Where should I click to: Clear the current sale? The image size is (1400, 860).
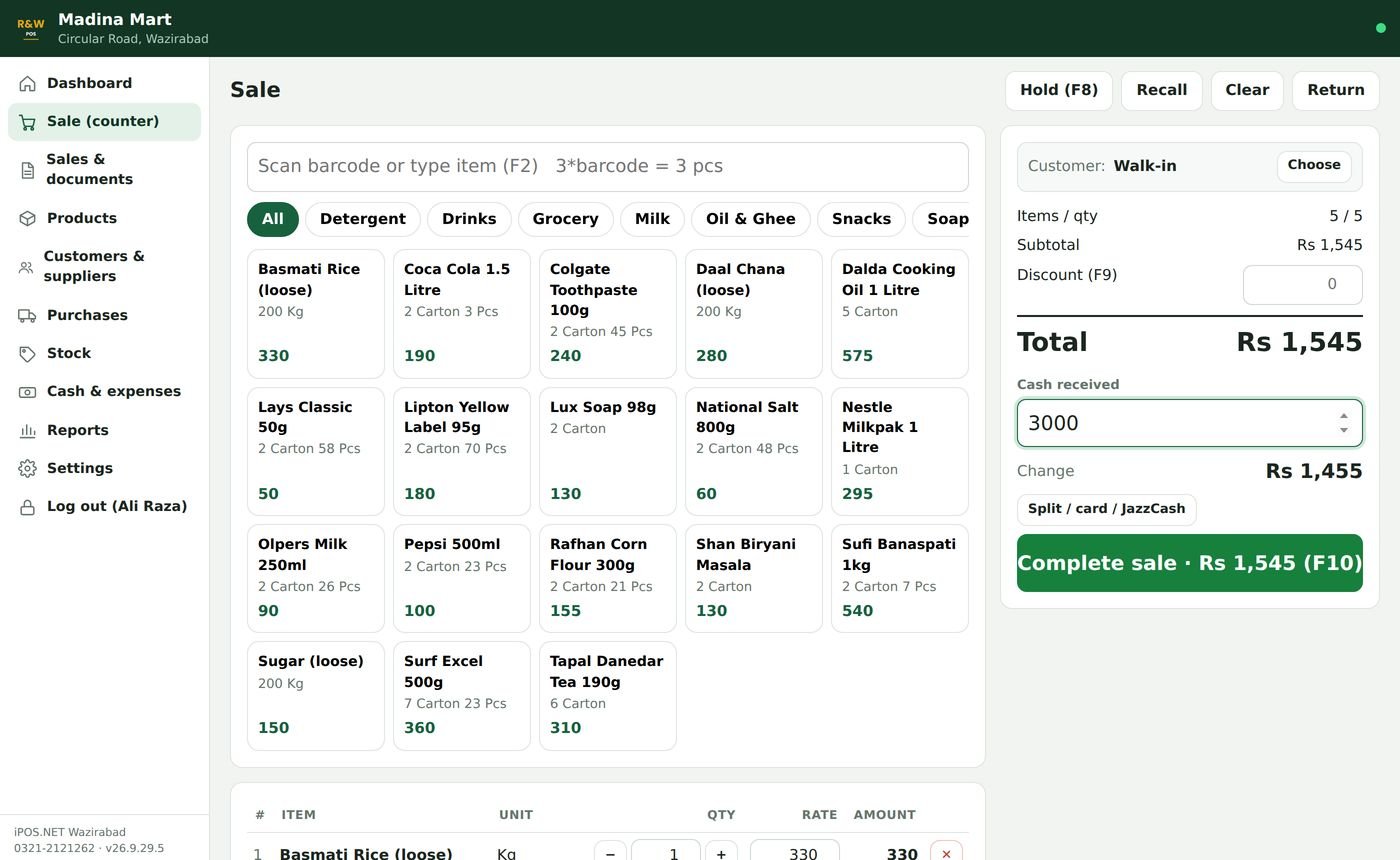coord(1247,90)
